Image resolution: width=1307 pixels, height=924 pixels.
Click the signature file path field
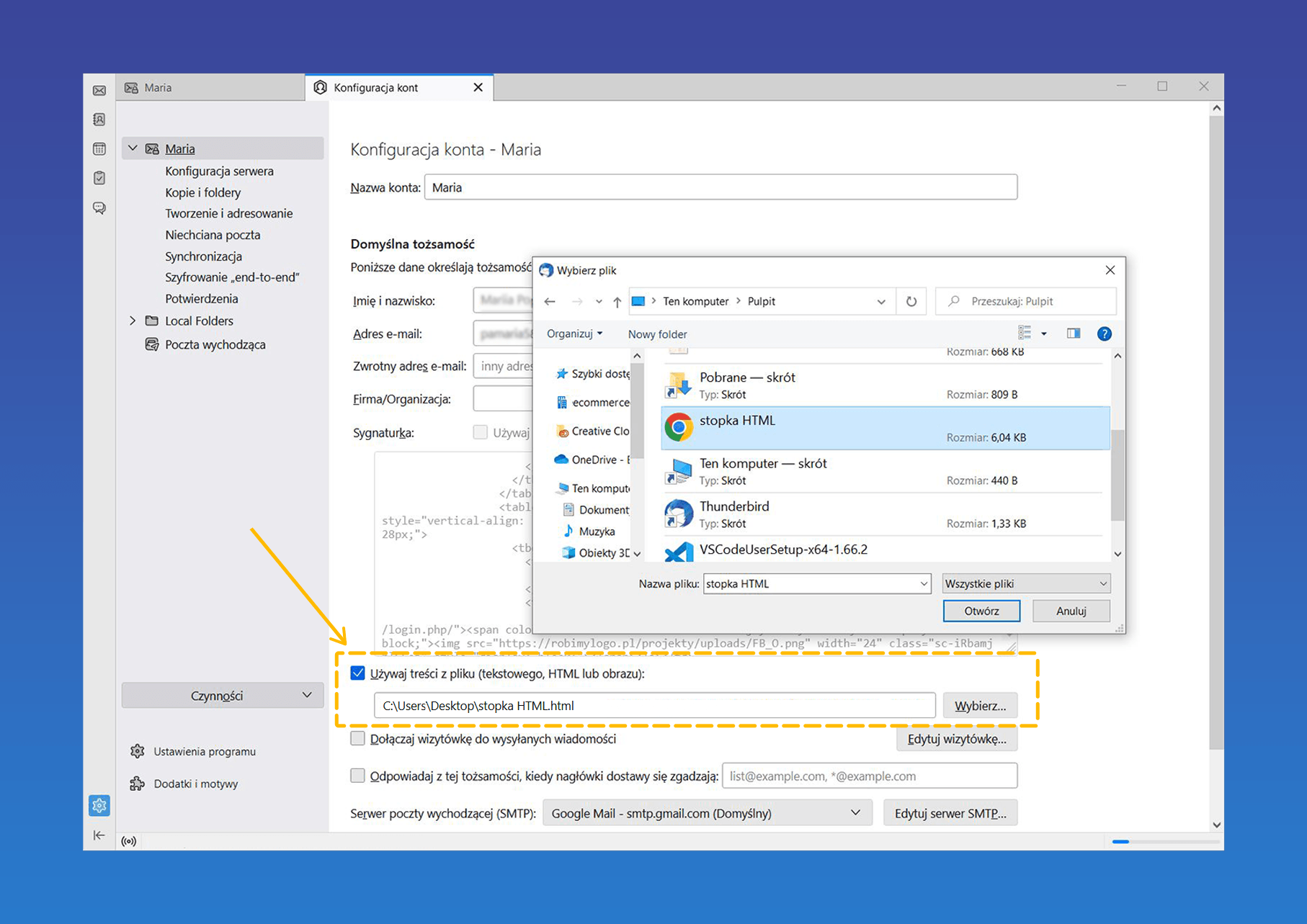pos(654,706)
